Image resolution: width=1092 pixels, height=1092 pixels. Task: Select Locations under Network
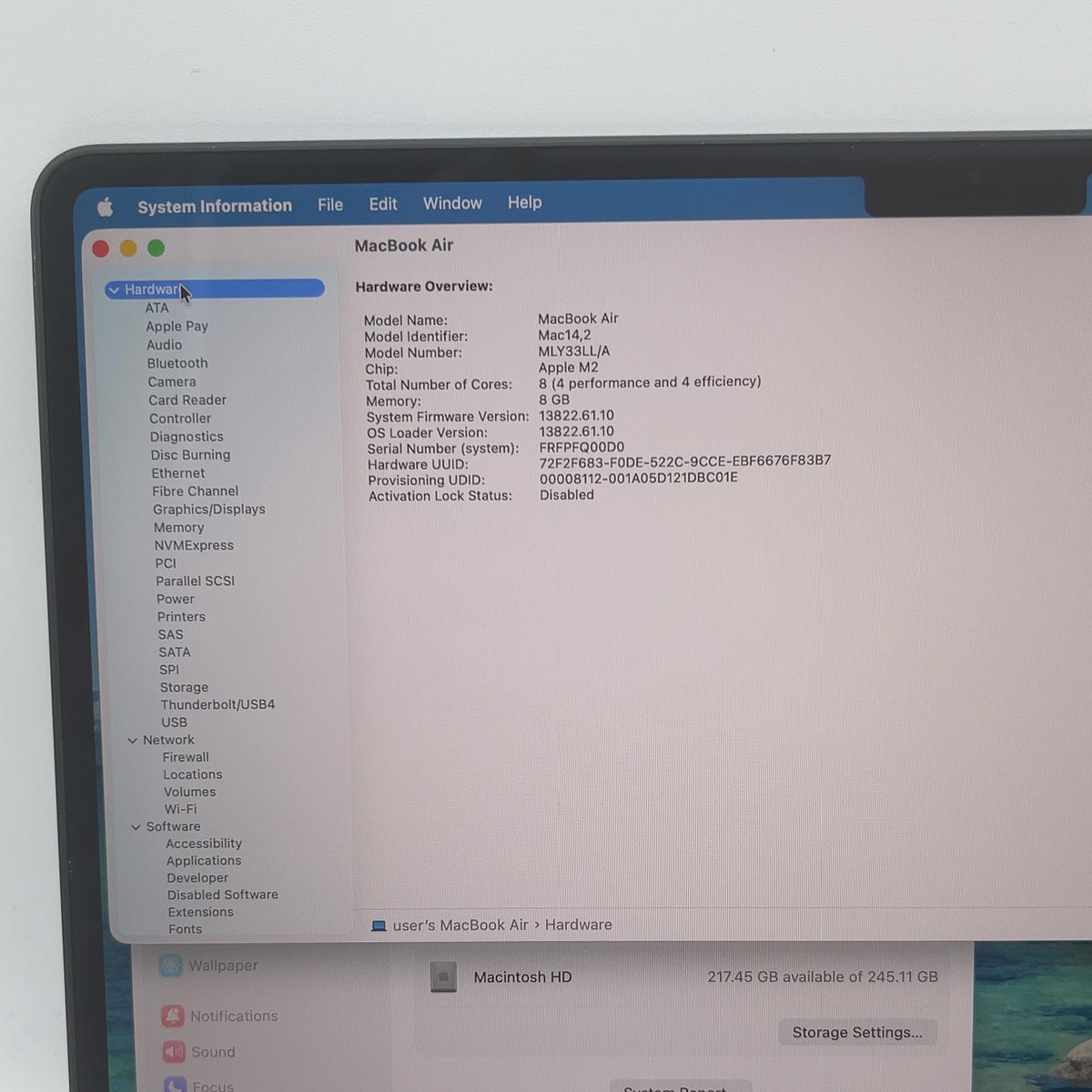[x=192, y=775]
